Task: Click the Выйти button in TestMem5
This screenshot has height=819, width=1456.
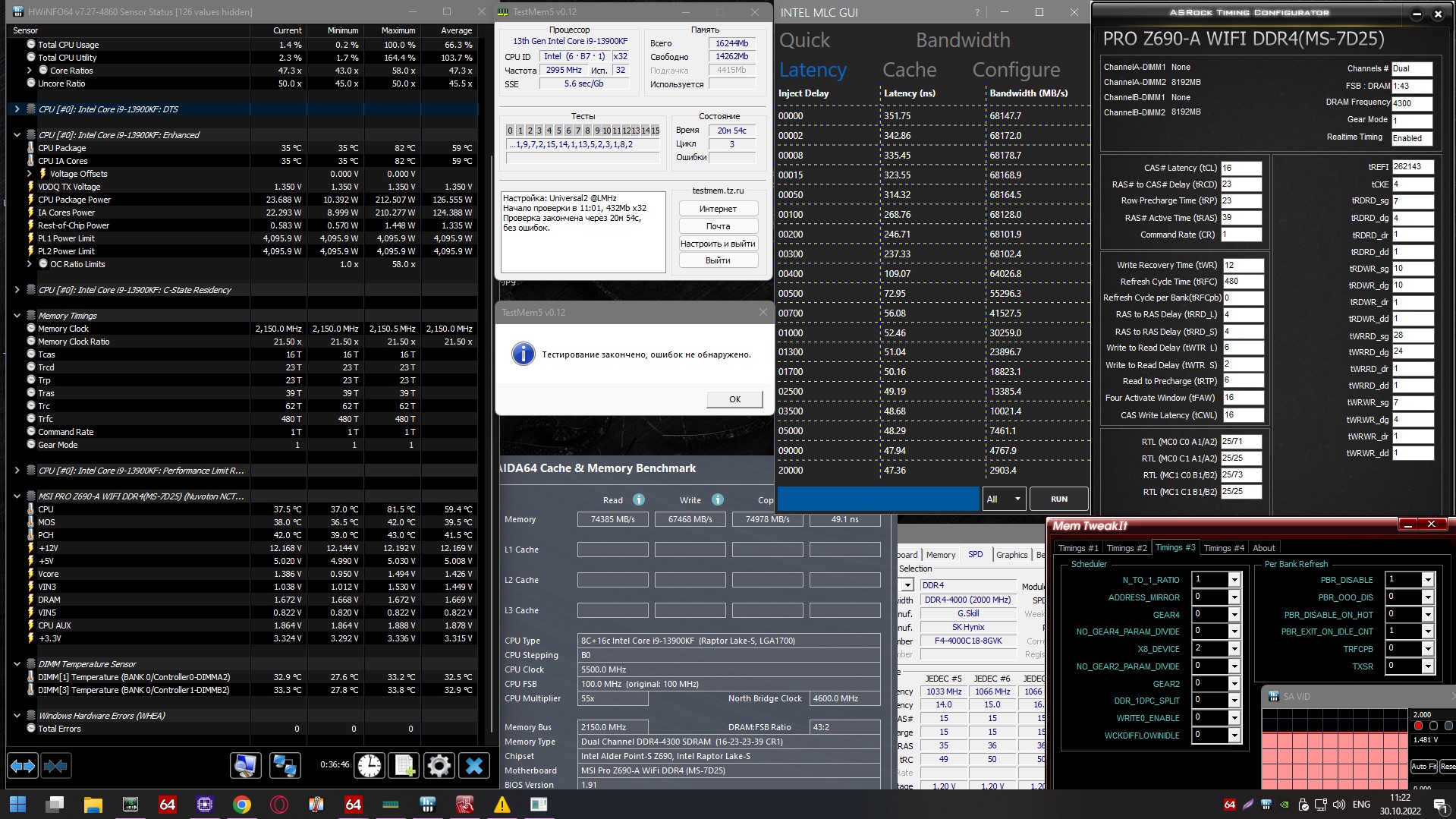Action: [x=718, y=260]
